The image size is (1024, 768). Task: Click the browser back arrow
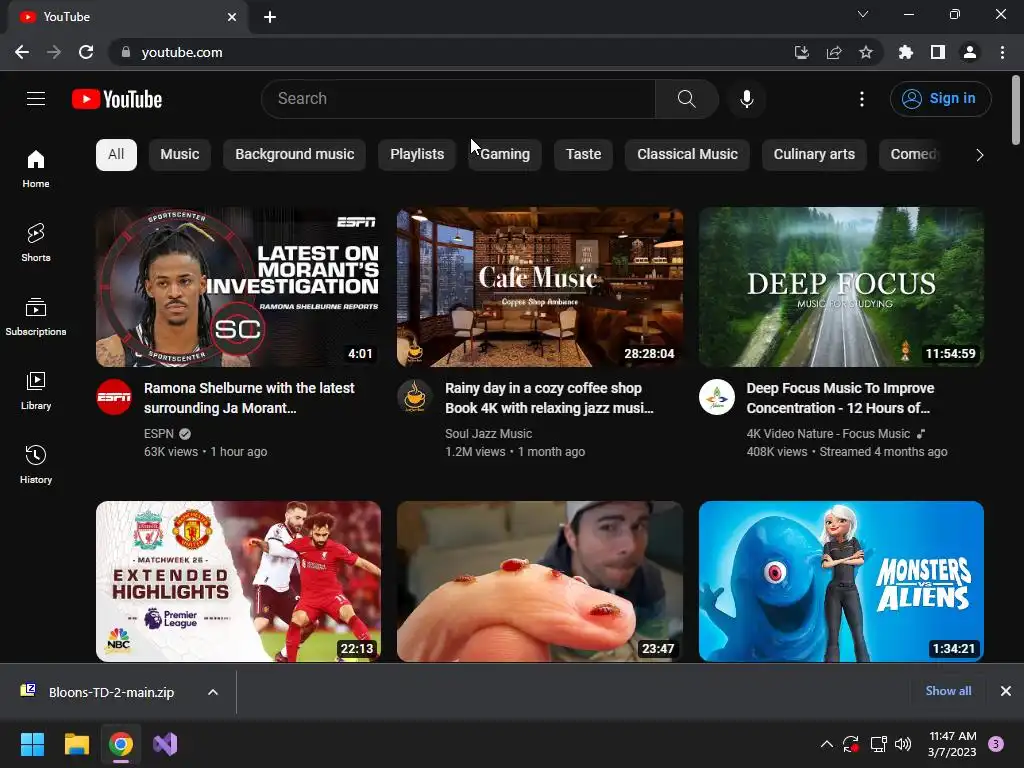22,52
